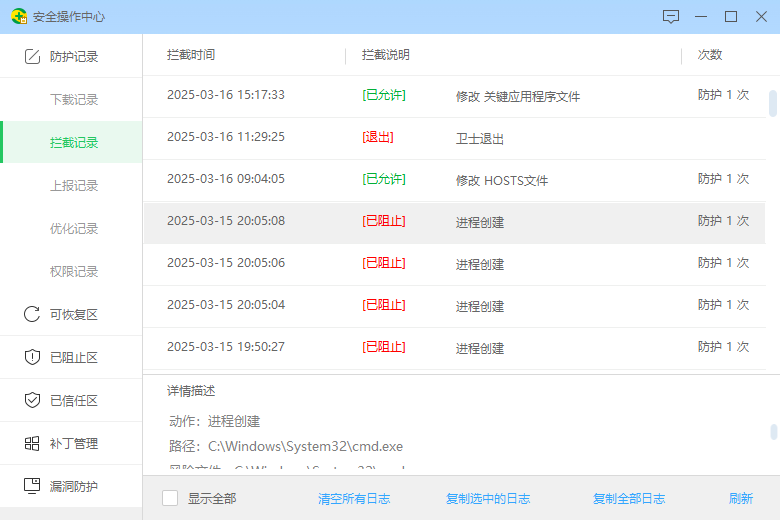Click the 已信任区 checkmark shield icon
Viewport: 780px width, 520px height.
32,400
